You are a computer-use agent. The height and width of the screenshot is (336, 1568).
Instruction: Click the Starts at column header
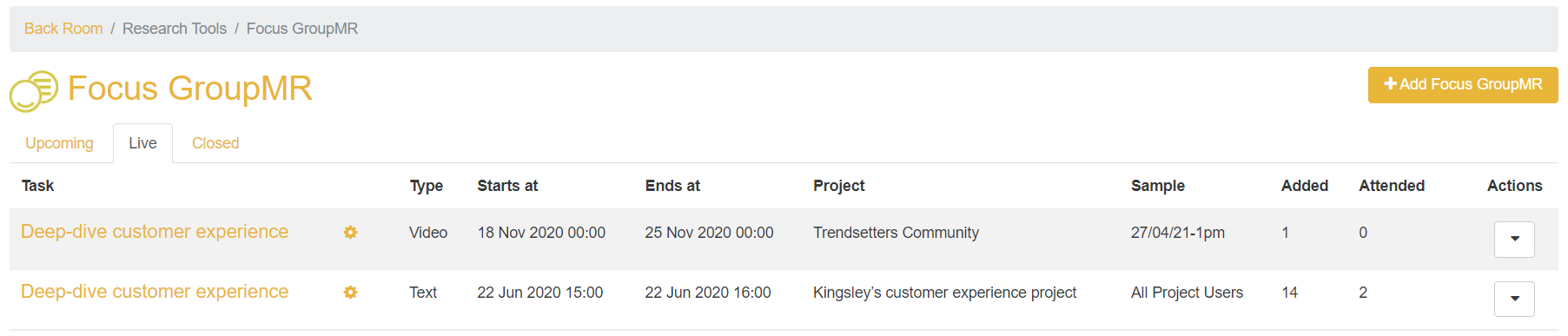click(x=507, y=186)
